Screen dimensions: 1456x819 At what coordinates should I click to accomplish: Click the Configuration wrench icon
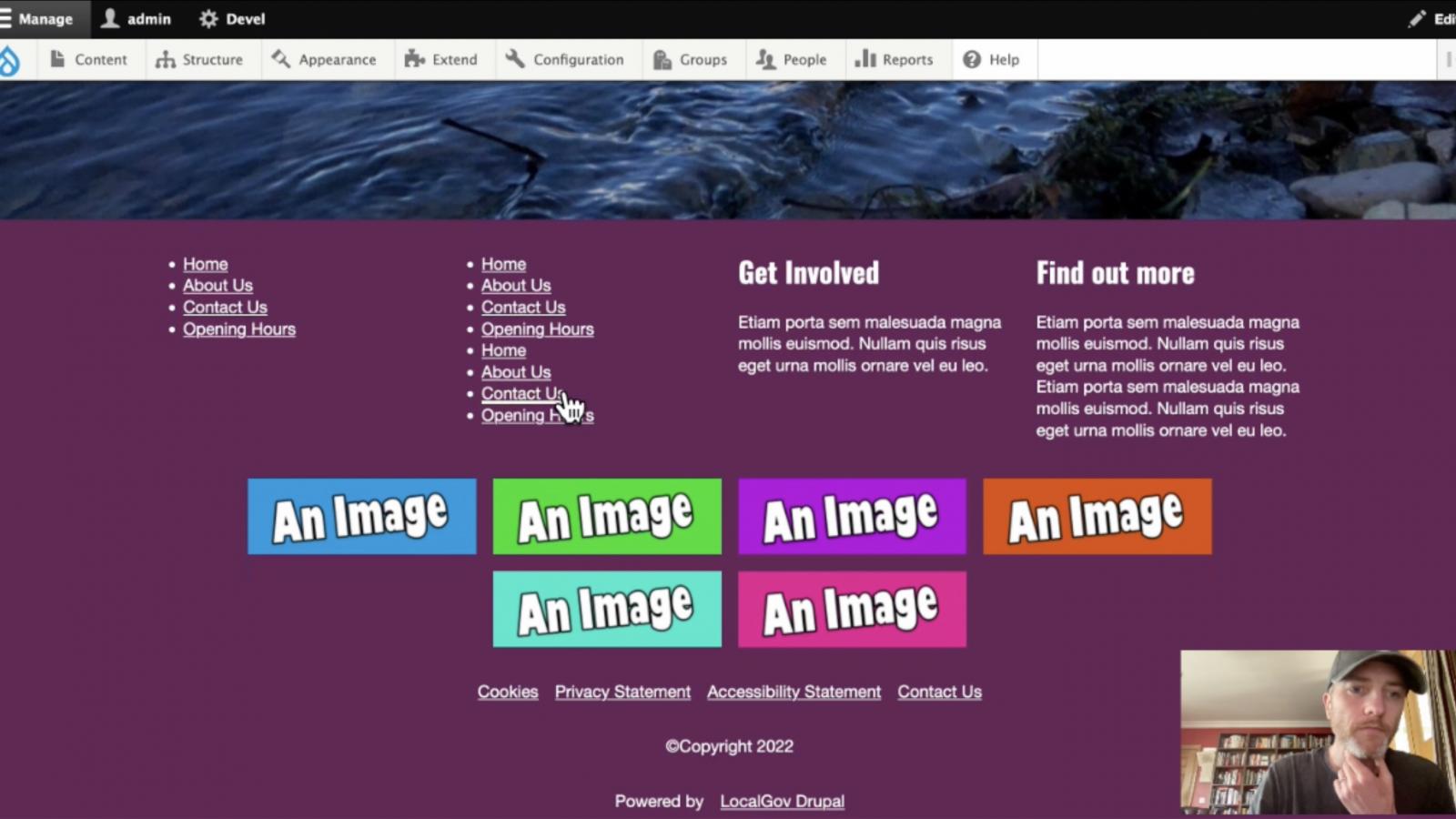coord(515,59)
